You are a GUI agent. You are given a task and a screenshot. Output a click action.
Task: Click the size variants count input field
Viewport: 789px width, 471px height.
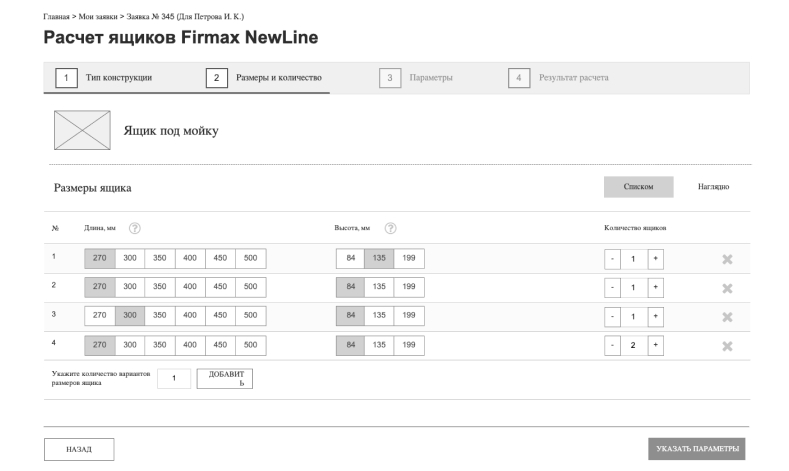[174, 378]
